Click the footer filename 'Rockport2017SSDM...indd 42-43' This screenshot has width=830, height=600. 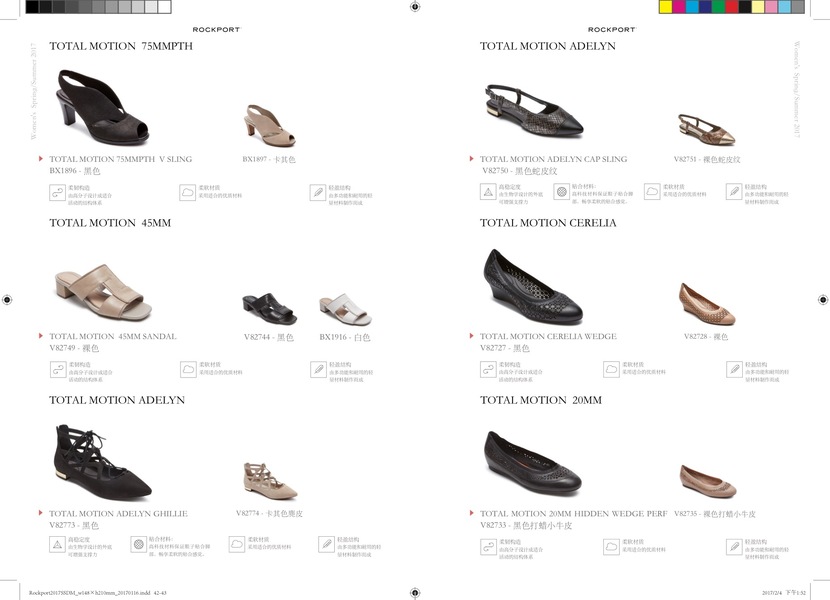click(x=97, y=593)
